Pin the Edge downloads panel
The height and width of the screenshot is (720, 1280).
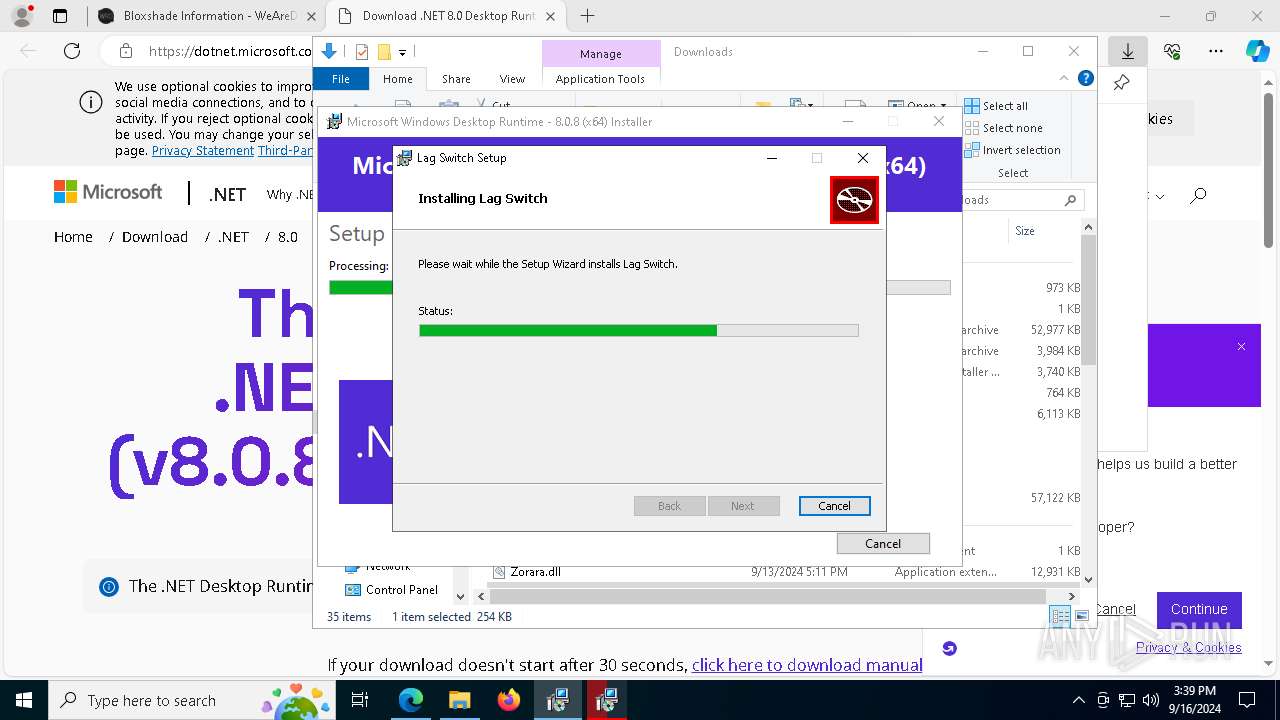[x=1122, y=83]
